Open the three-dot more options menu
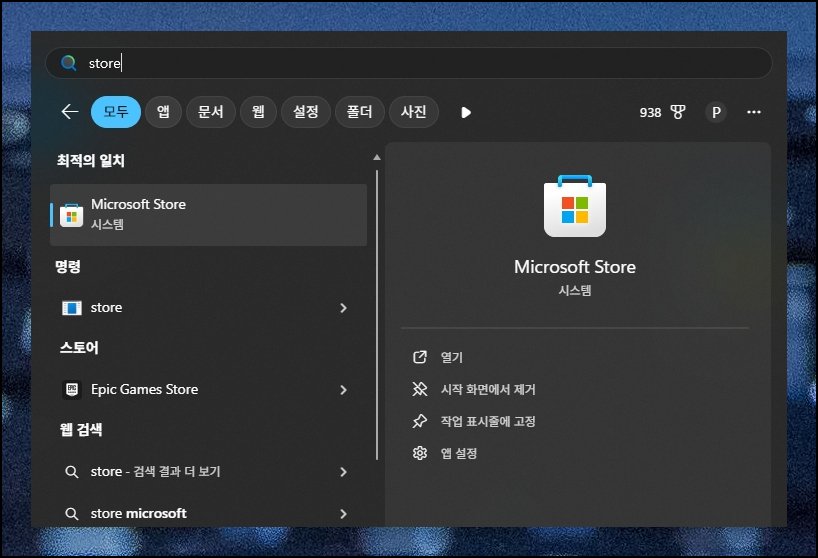Screen dimensions: 818x558 [754, 112]
